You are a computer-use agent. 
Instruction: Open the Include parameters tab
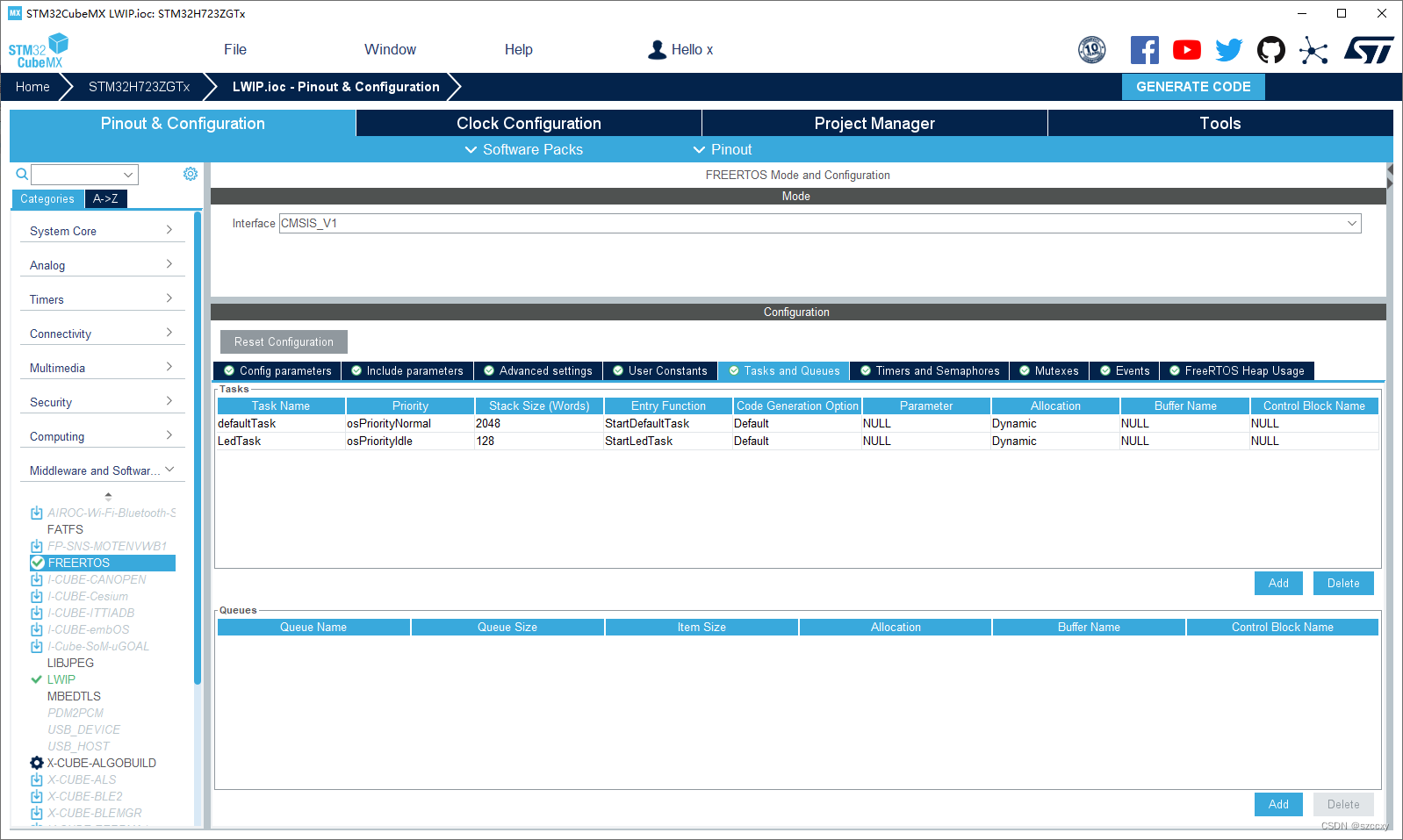pos(407,371)
